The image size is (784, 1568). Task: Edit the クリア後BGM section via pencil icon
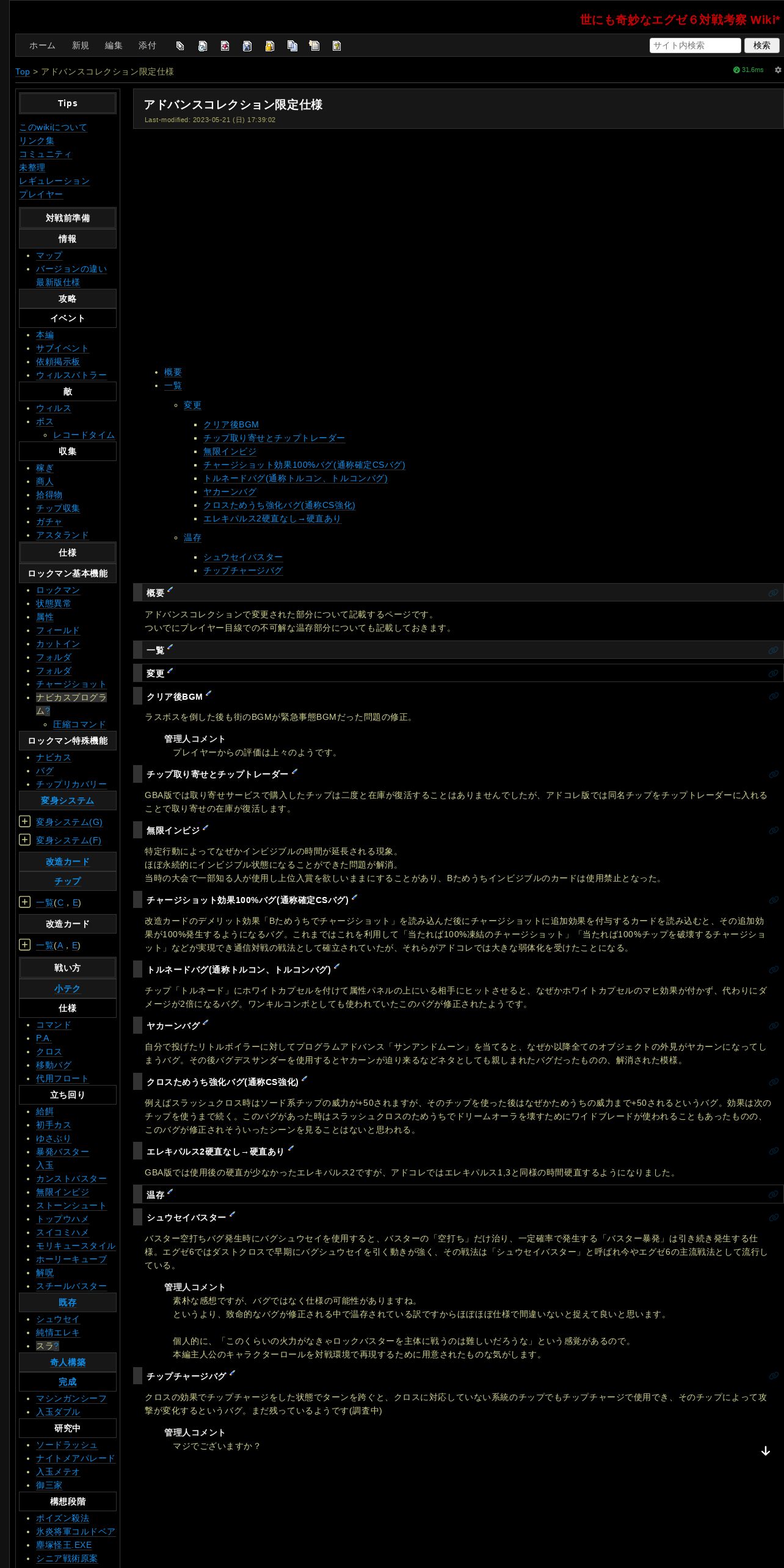[208, 694]
